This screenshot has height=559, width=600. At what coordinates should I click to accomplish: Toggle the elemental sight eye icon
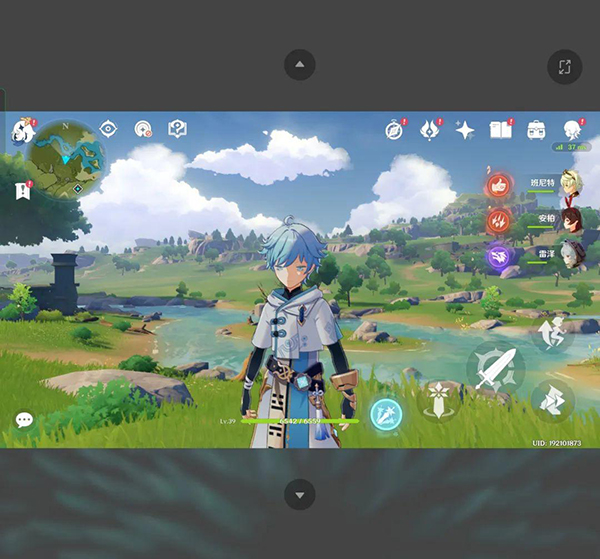coord(109,129)
